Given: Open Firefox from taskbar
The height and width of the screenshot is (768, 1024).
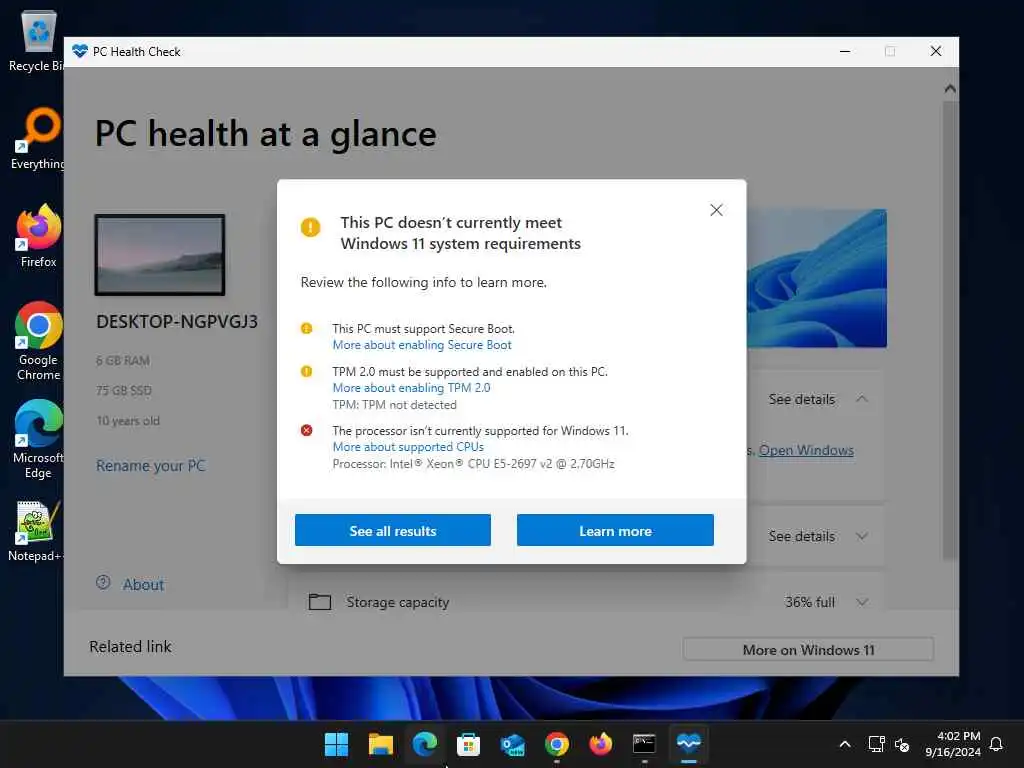Looking at the screenshot, I should coord(600,744).
